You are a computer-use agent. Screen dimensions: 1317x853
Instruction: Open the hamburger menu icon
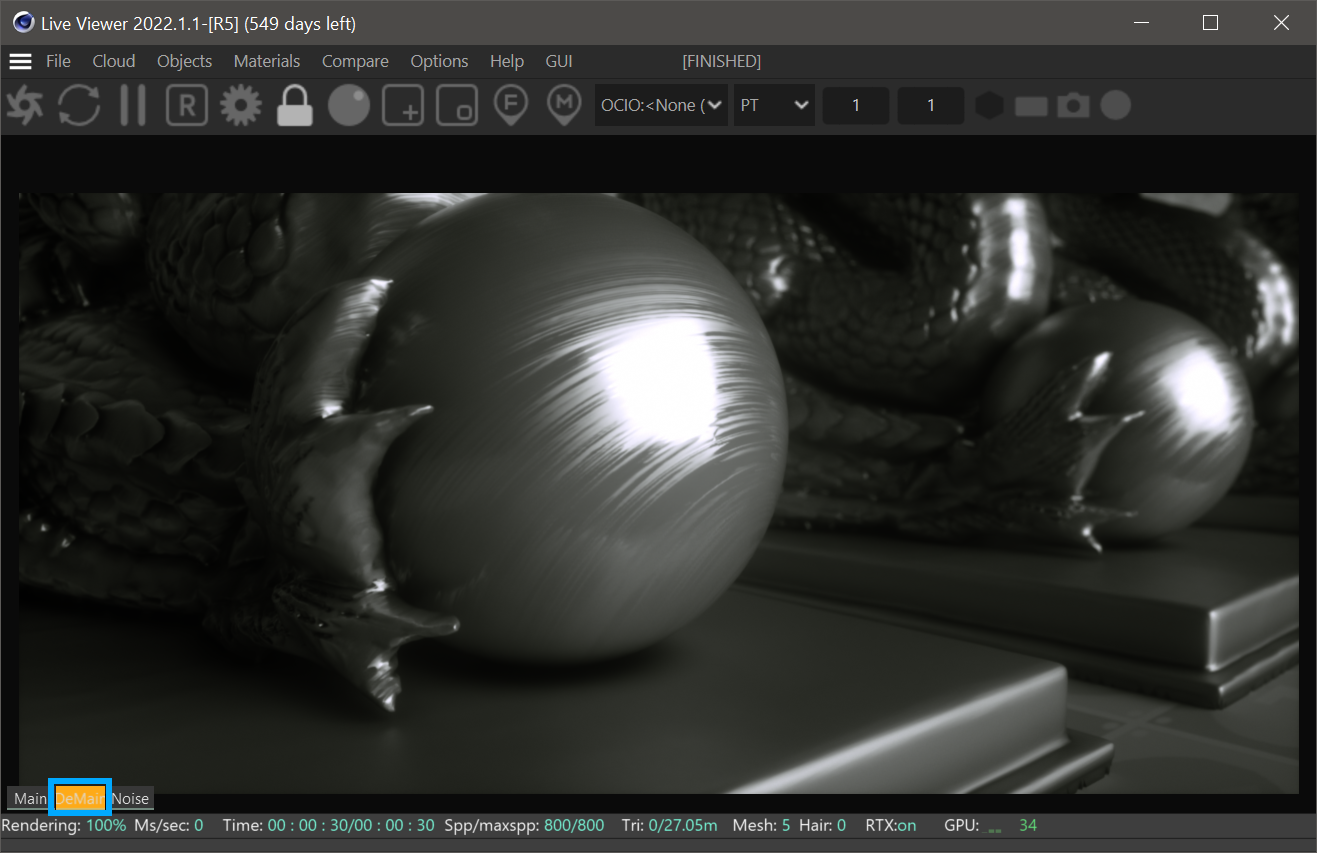20,61
